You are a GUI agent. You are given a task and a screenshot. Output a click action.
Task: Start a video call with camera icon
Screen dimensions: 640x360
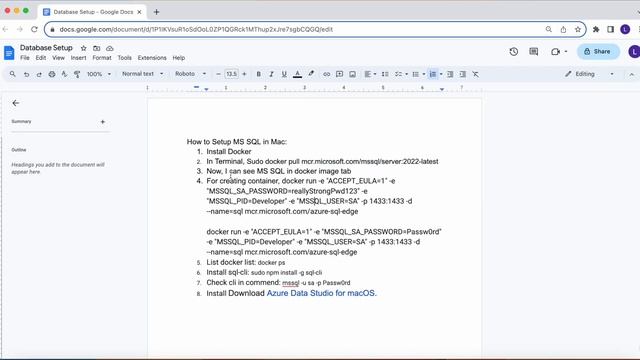pyautogui.click(x=555, y=52)
